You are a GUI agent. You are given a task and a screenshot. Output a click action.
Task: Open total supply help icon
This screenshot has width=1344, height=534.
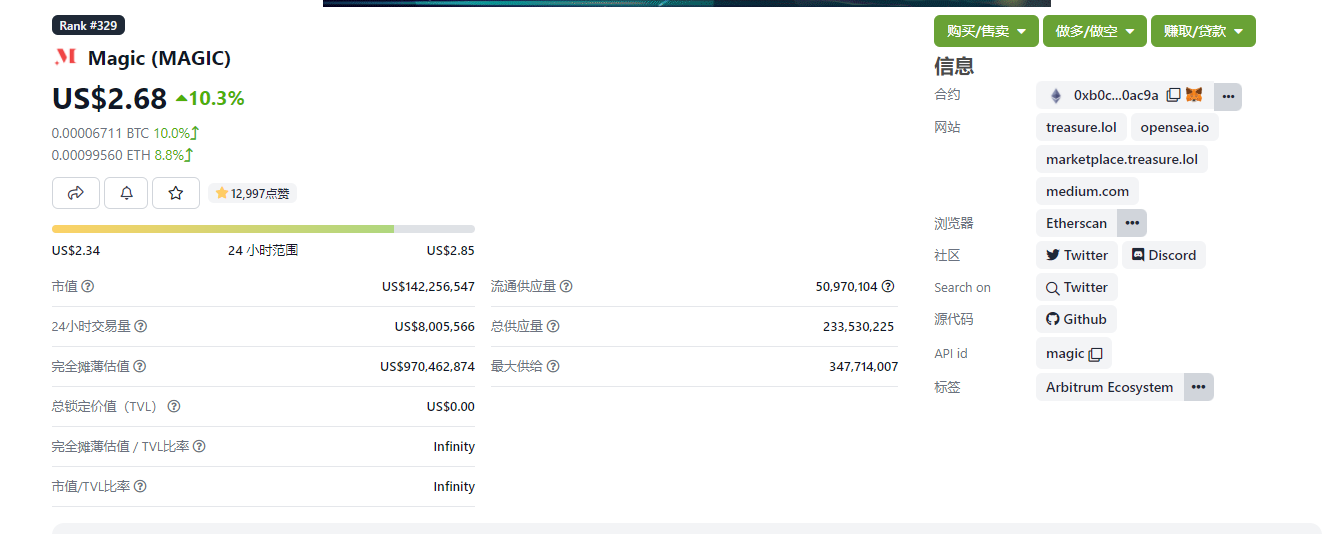pos(553,326)
